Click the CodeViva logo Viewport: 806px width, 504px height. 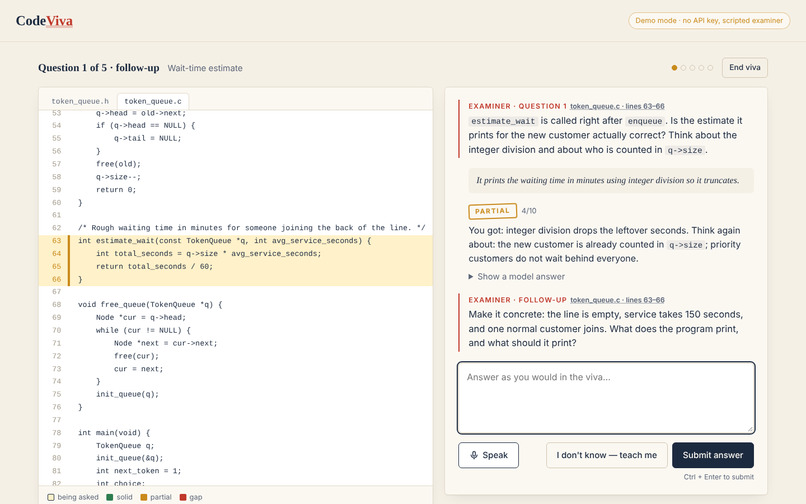point(44,21)
